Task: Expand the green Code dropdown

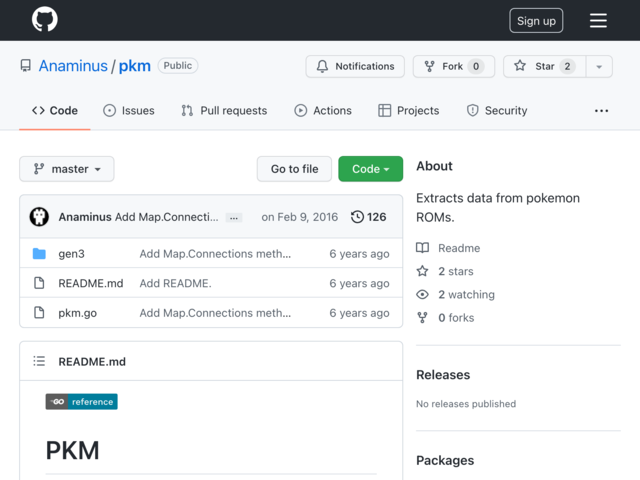Action: click(371, 169)
